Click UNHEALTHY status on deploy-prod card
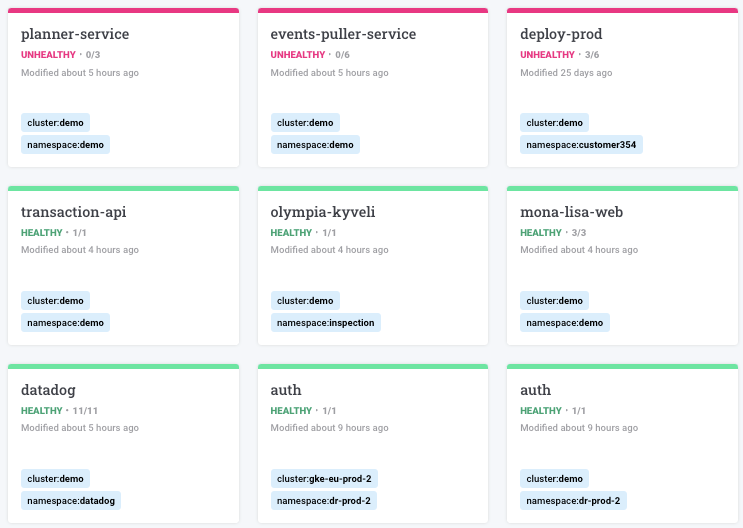This screenshot has width=743, height=528. tap(547, 55)
